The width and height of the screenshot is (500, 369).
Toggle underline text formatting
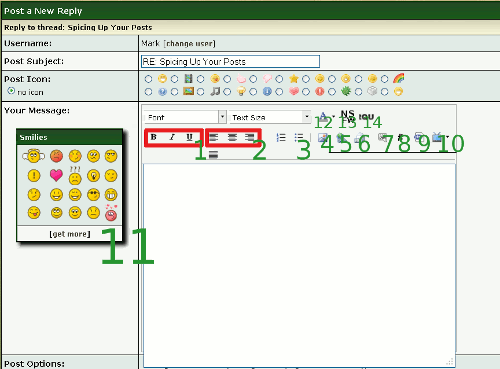pos(189,137)
